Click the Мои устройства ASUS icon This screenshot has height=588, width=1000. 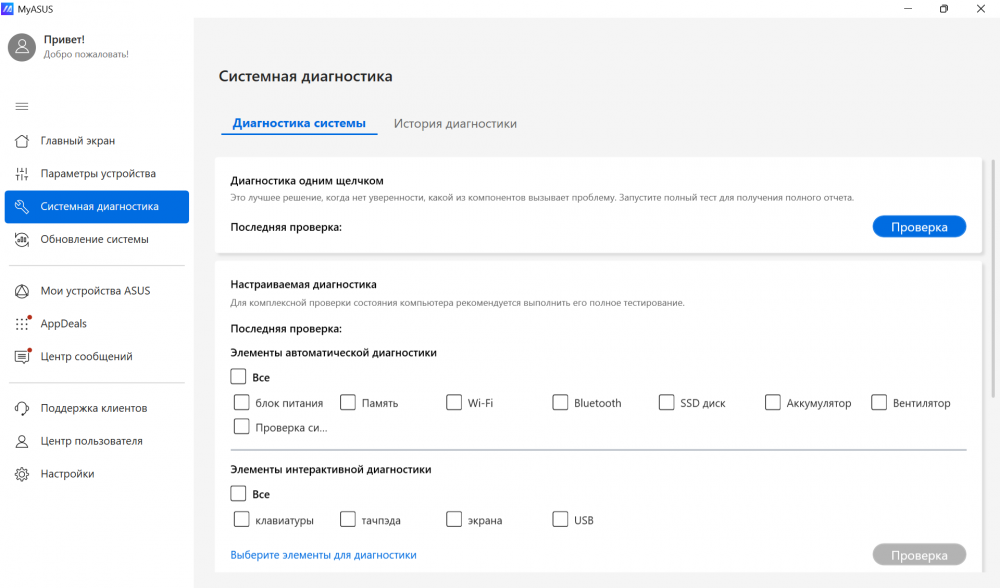22,291
